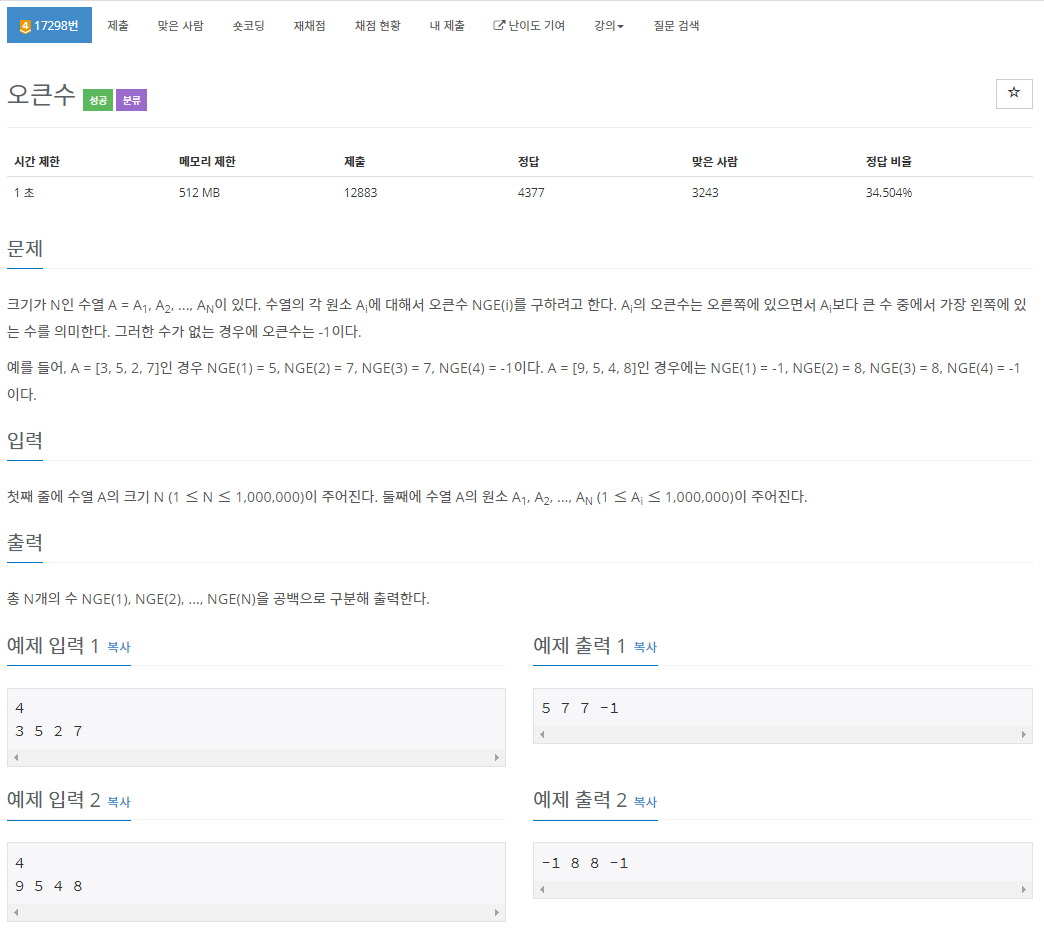Select the 숏코딩 tab
The image size is (1044, 944).
pyautogui.click(x=248, y=25)
